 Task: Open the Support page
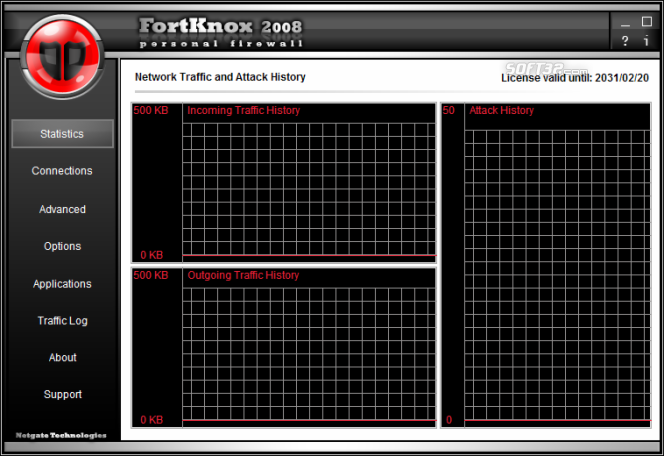pos(62,394)
